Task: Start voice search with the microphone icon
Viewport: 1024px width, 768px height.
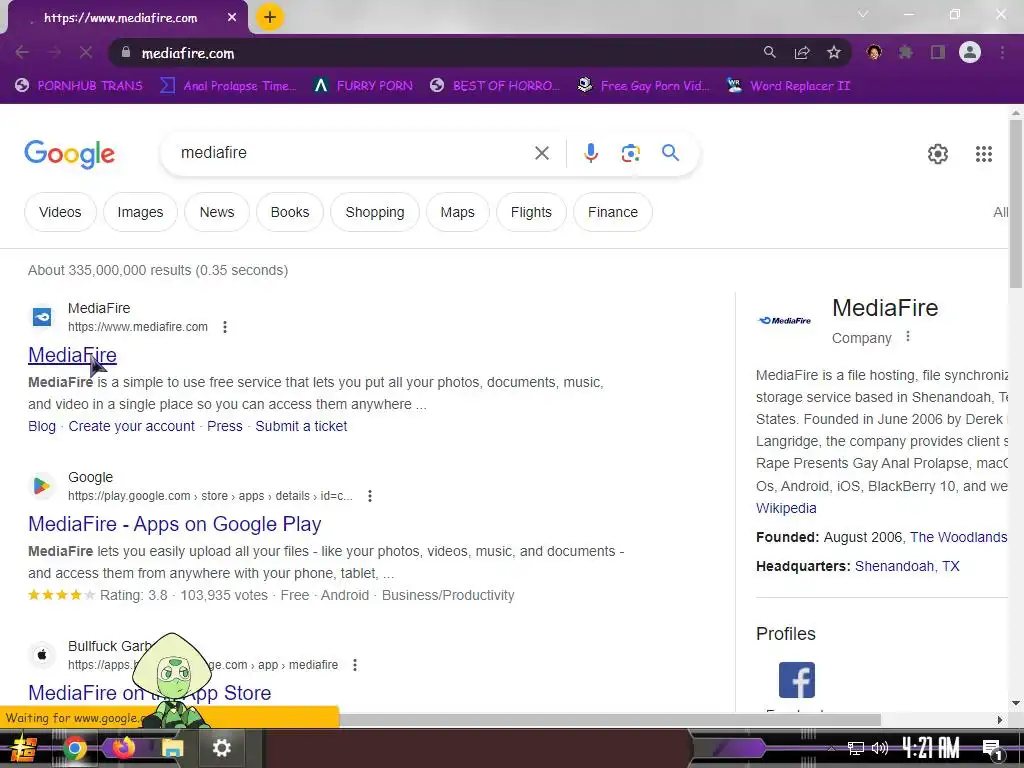Action: 590,153
